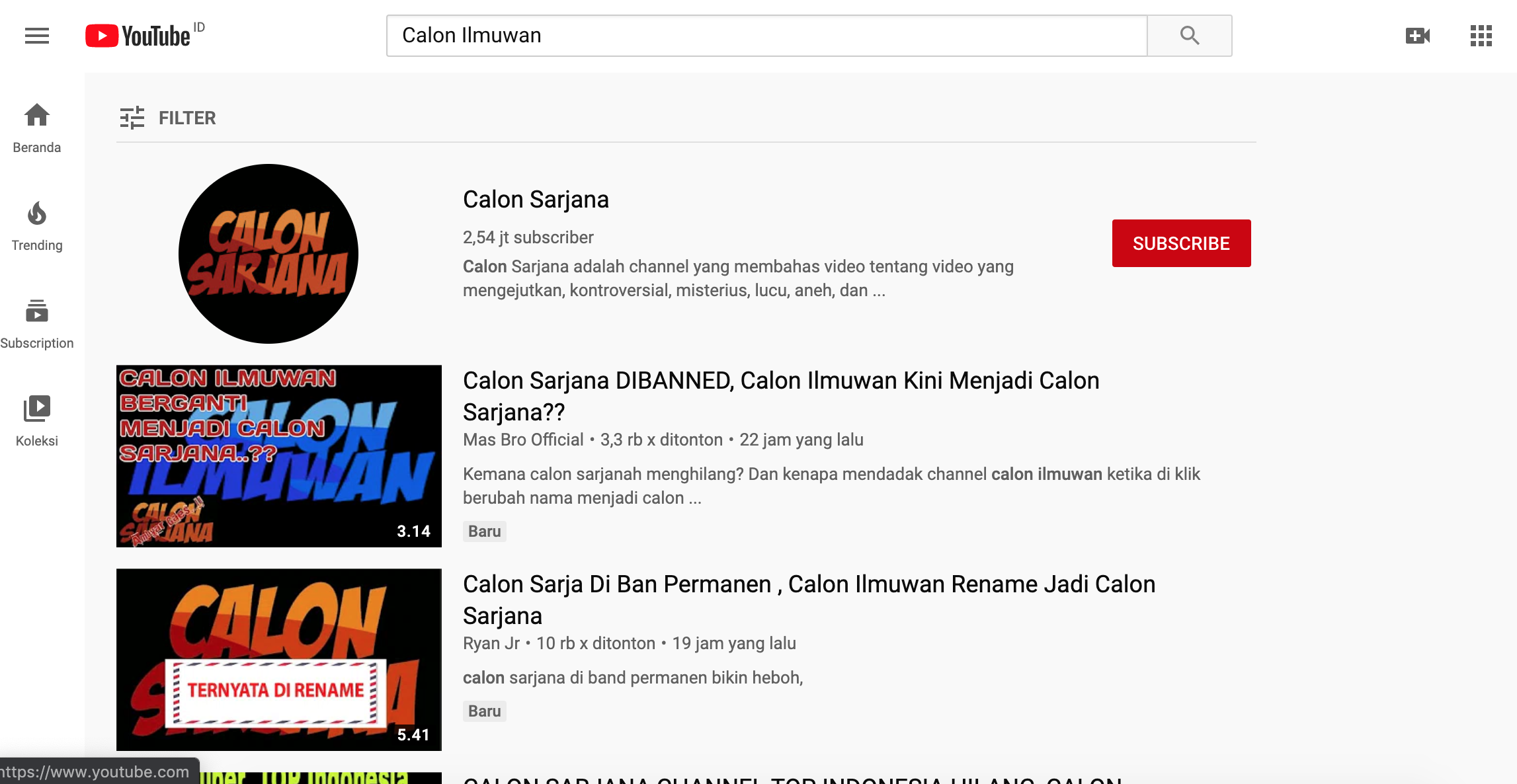Play the Calon Ilmuwan Berganti thumbnail video

(278, 456)
